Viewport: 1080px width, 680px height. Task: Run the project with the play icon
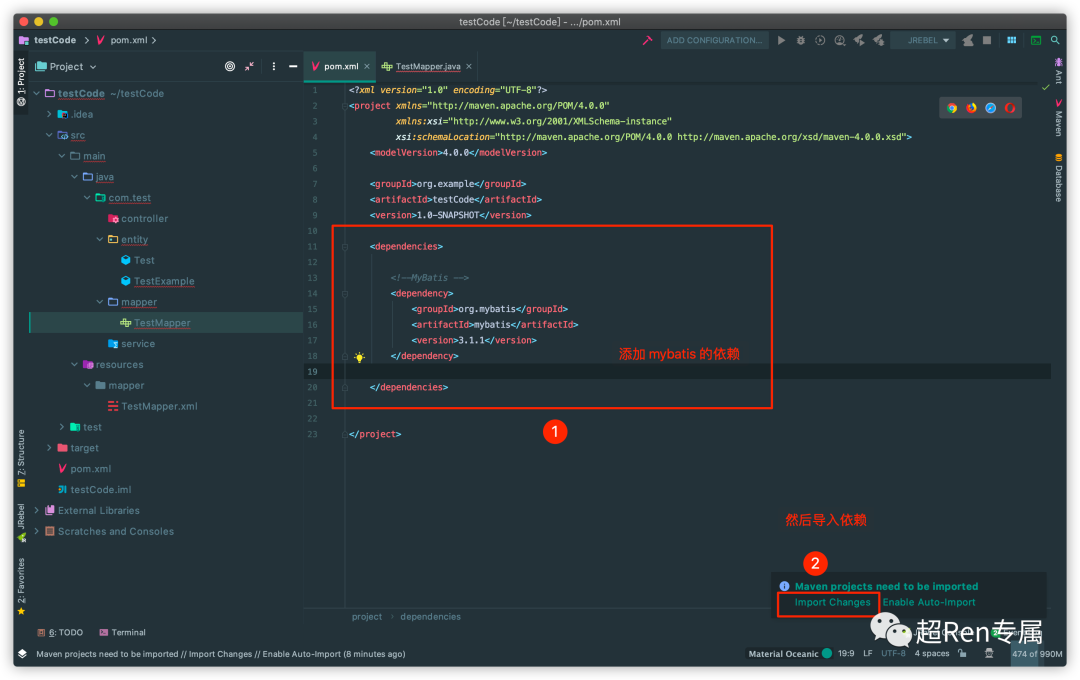tap(781, 41)
